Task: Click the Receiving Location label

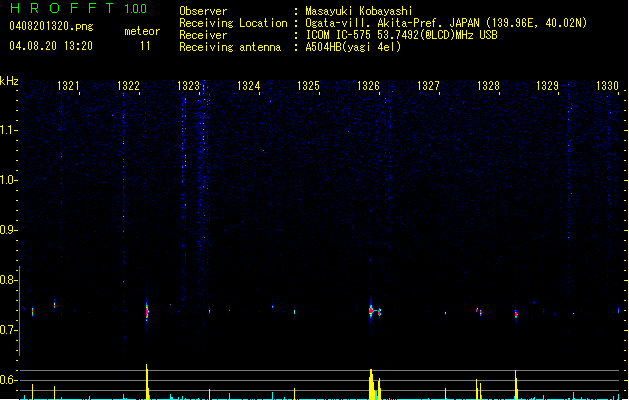Action: (233, 23)
